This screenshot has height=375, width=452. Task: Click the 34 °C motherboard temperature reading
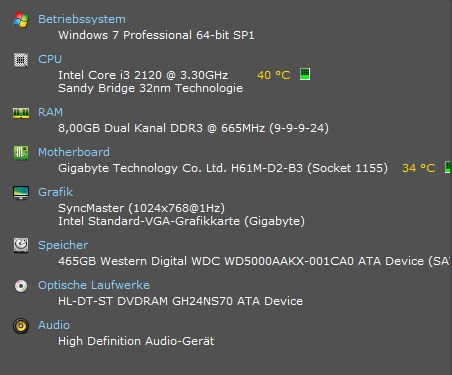click(419, 168)
